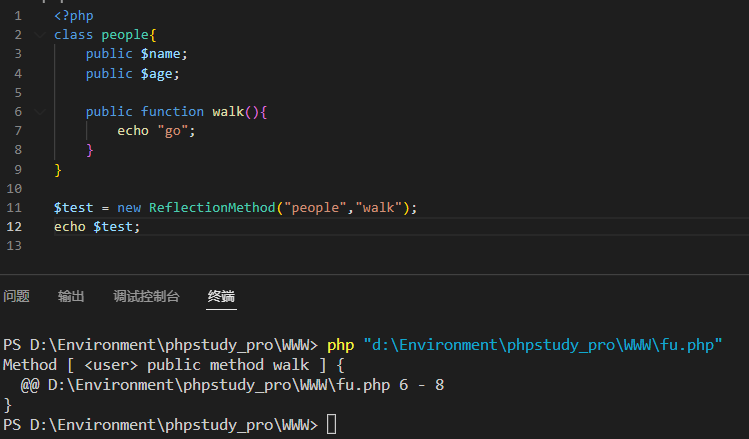749x439 pixels.
Task: Switch to the 输出 tab
Action: click(71, 296)
